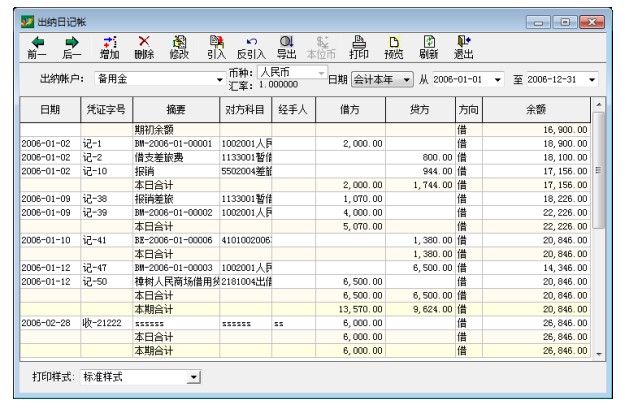Select the 期初余额 row
The image size is (629, 405).
tap(305, 130)
